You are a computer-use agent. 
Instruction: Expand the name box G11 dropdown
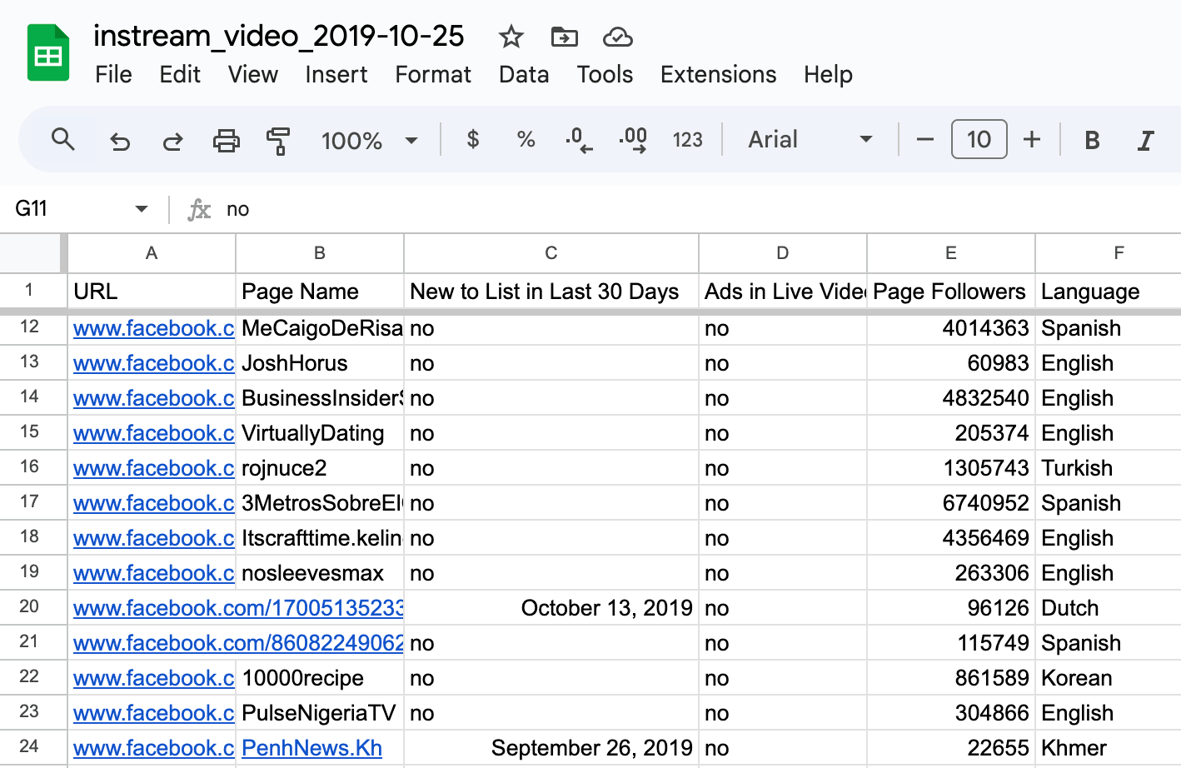(141, 209)
